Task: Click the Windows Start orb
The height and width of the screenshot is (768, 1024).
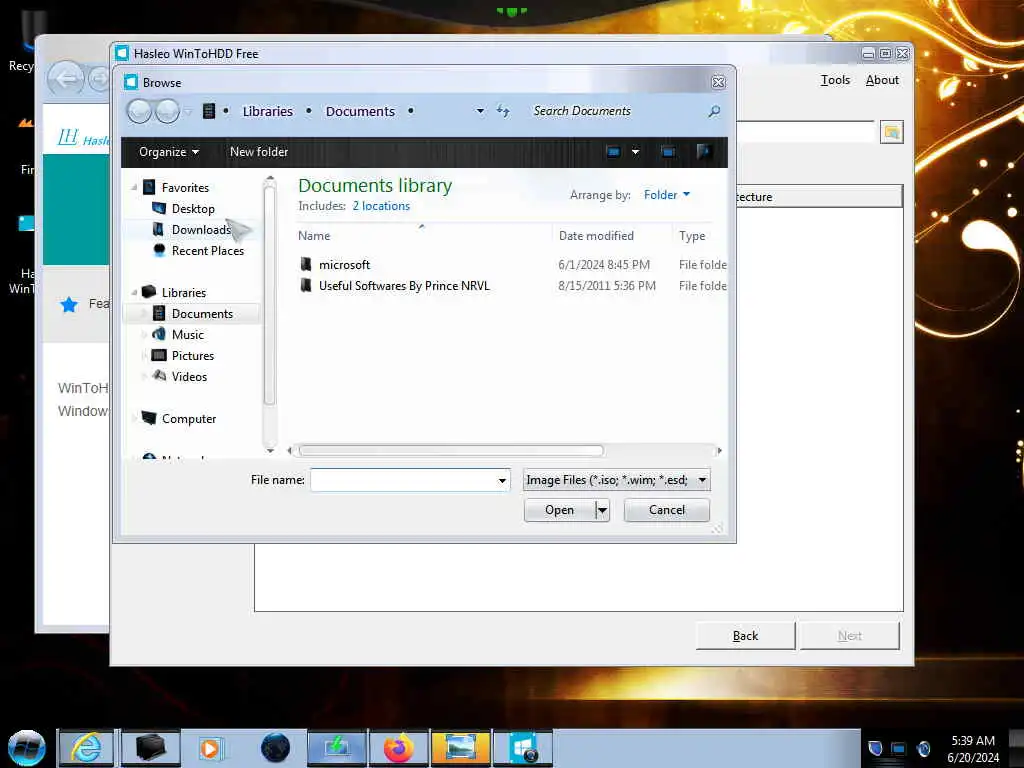Action: coord(26,748)
